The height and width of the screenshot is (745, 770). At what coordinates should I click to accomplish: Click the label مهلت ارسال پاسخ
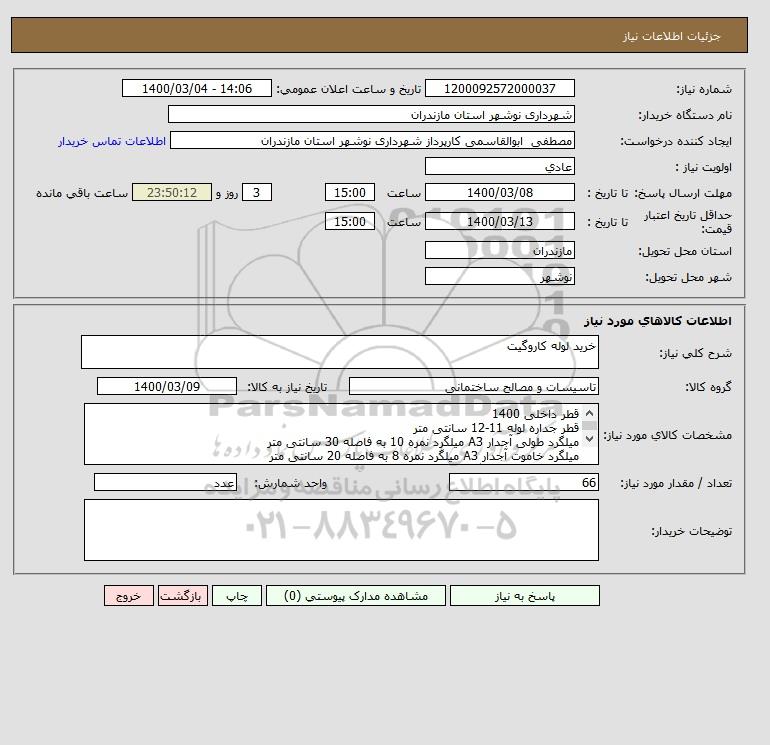coord(683,193)
